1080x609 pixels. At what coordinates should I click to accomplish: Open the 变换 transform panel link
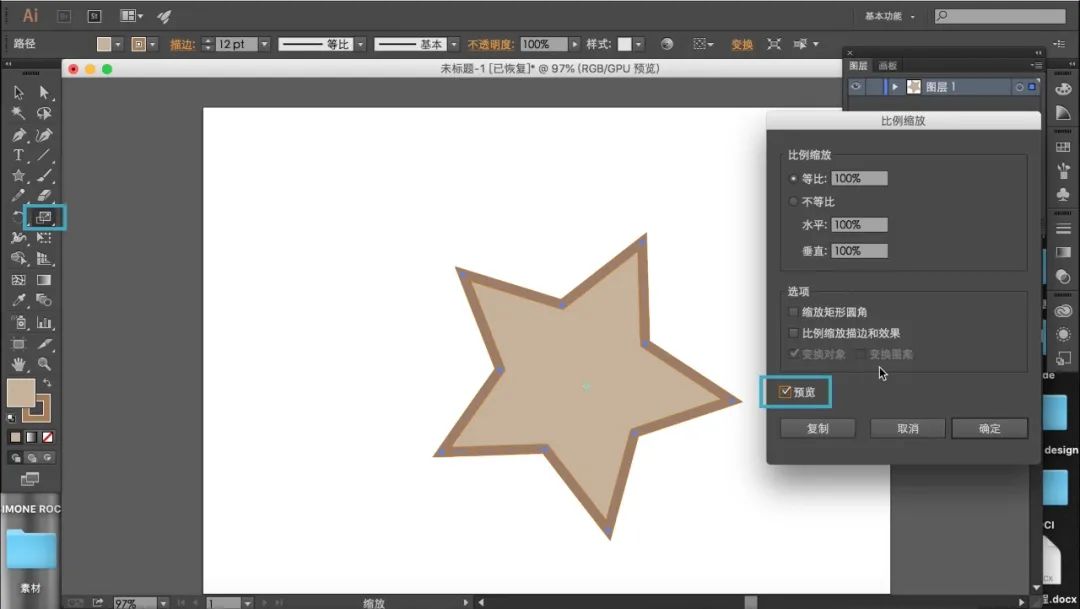pyautogui.click(x=742, y=44)
